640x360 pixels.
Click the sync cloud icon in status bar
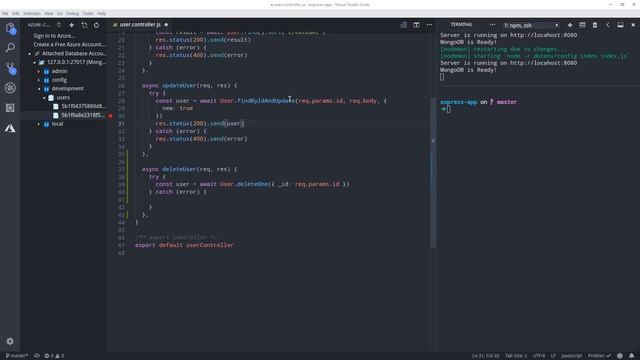37,356
